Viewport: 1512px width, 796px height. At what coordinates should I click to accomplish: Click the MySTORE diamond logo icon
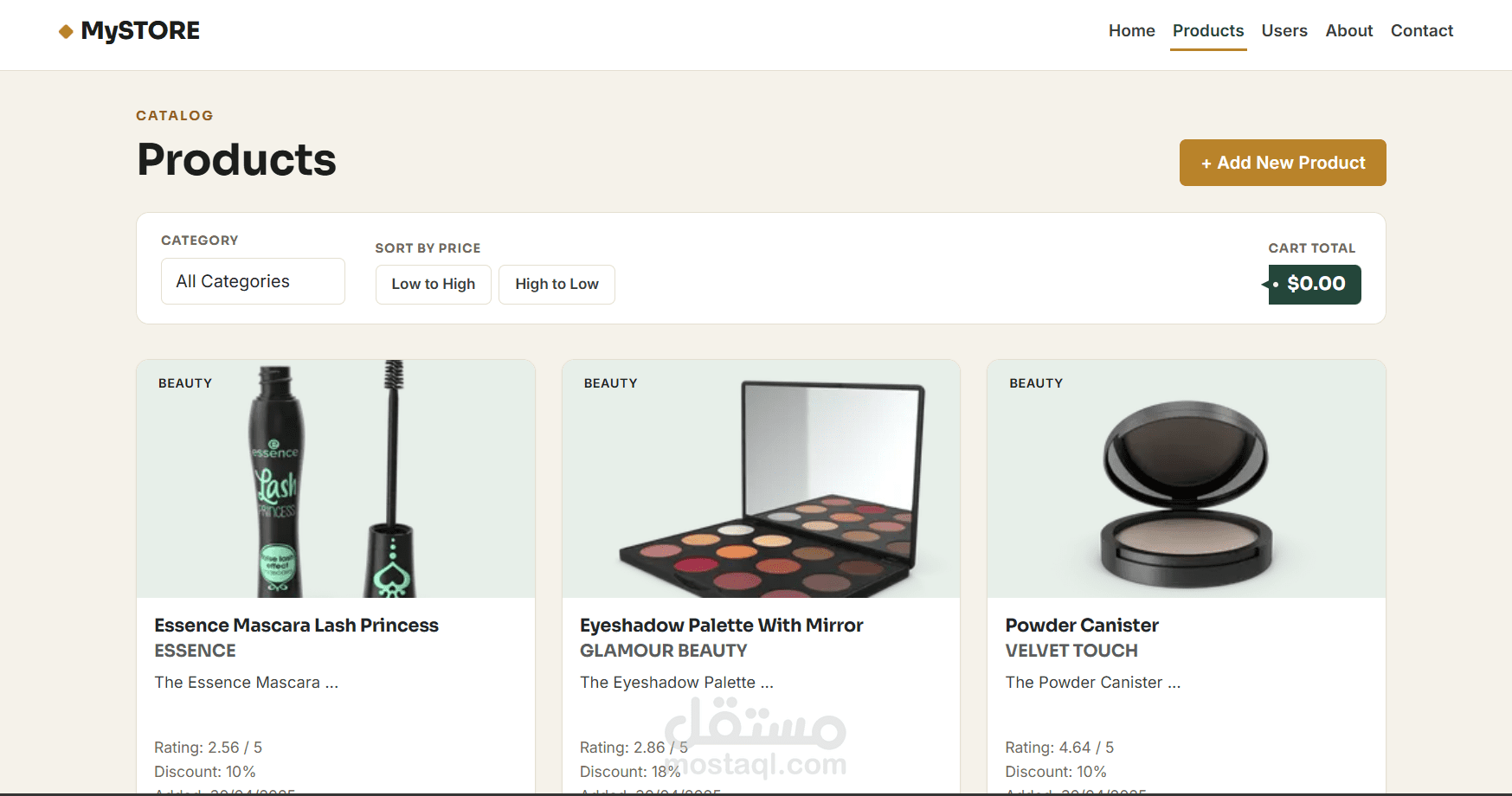[66, 32]
